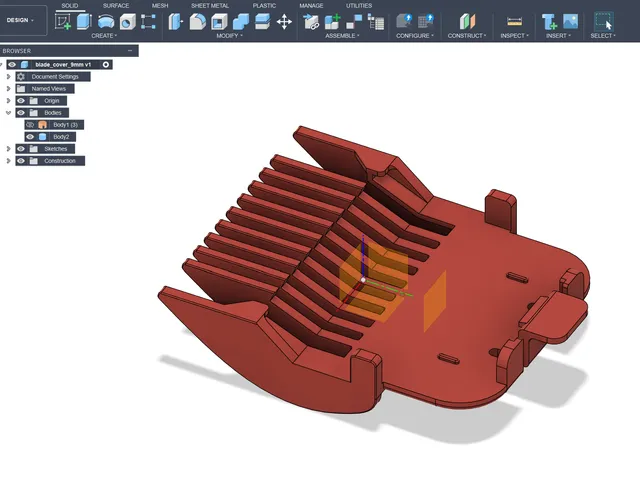Click the Insert image canvas icon

click(571, 21)
